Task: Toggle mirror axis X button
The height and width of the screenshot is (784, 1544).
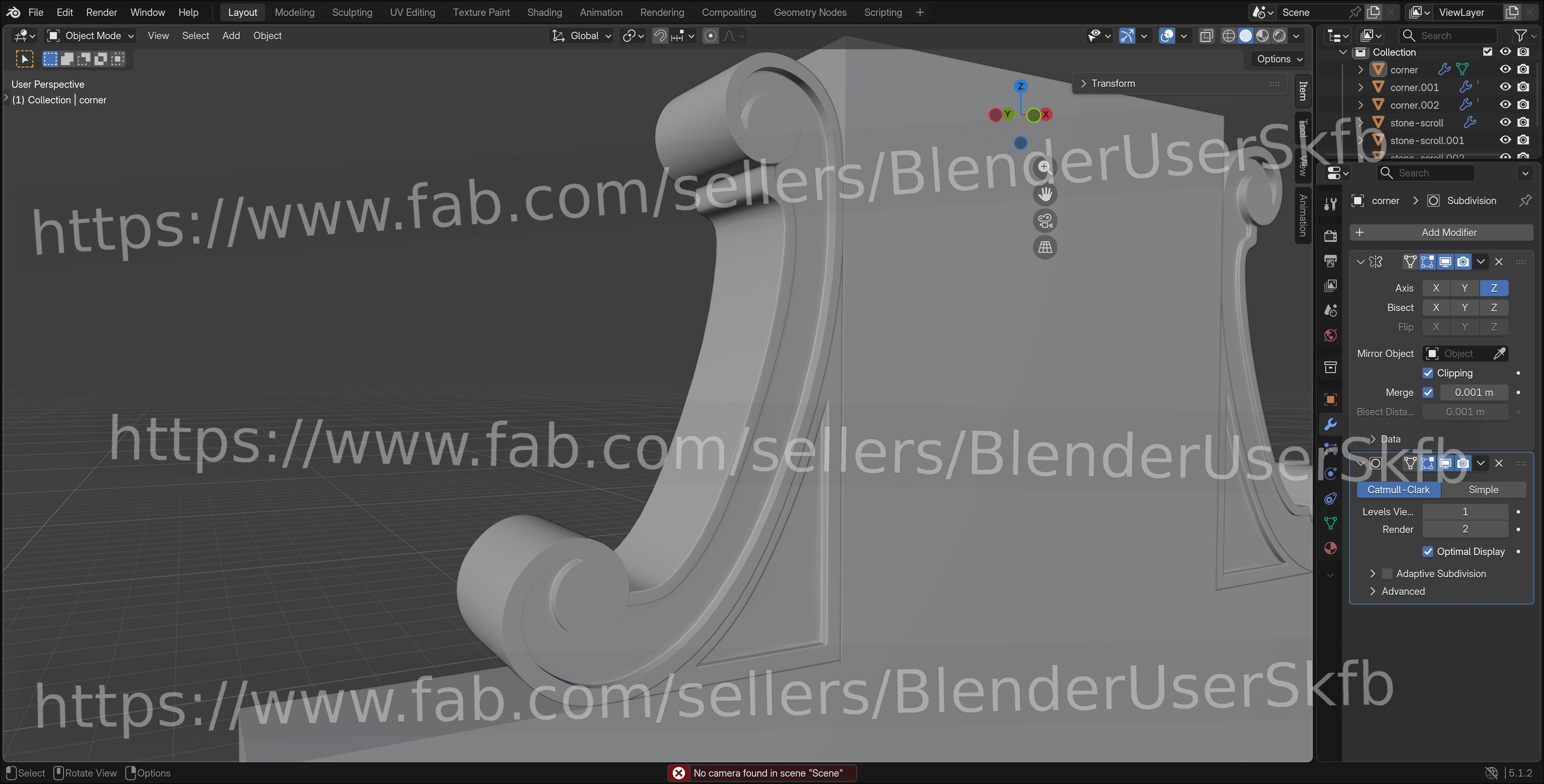Action: pos(1436,288)
